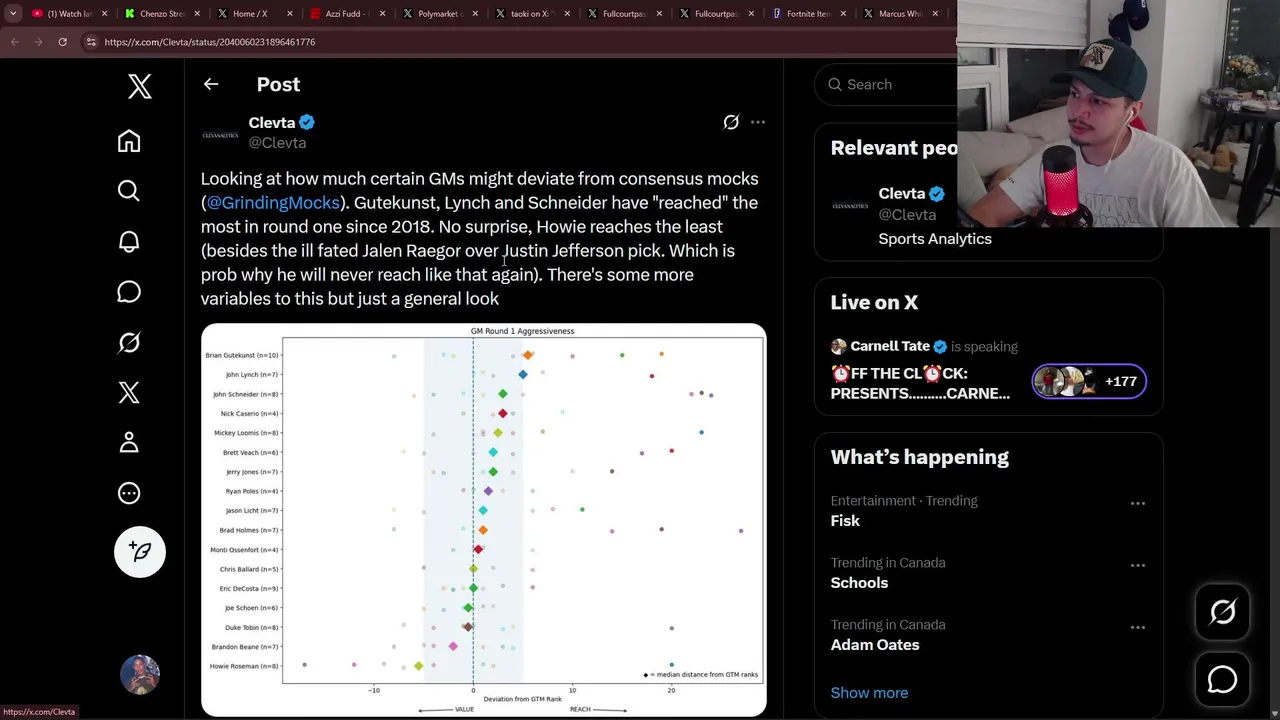Screen dimensions: 1280x720
Task: Open Grok icon in the sidebar
Action: tap(129, 342)
